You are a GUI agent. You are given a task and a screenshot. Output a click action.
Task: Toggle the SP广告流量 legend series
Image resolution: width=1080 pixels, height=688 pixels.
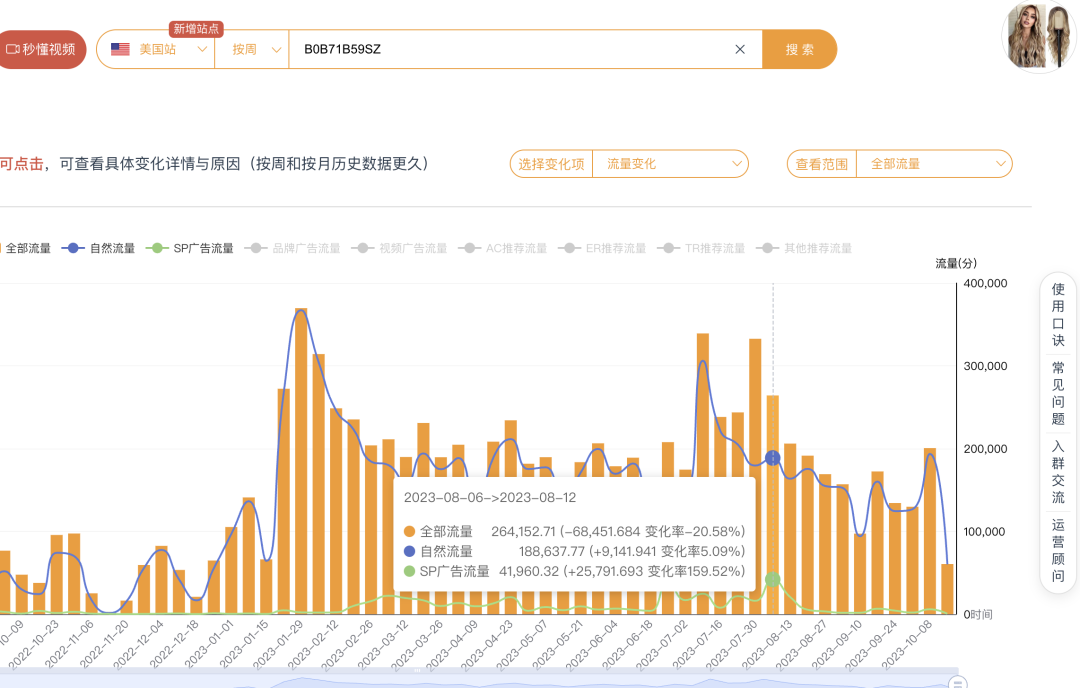pyautogui.click(x=190, y=249)
